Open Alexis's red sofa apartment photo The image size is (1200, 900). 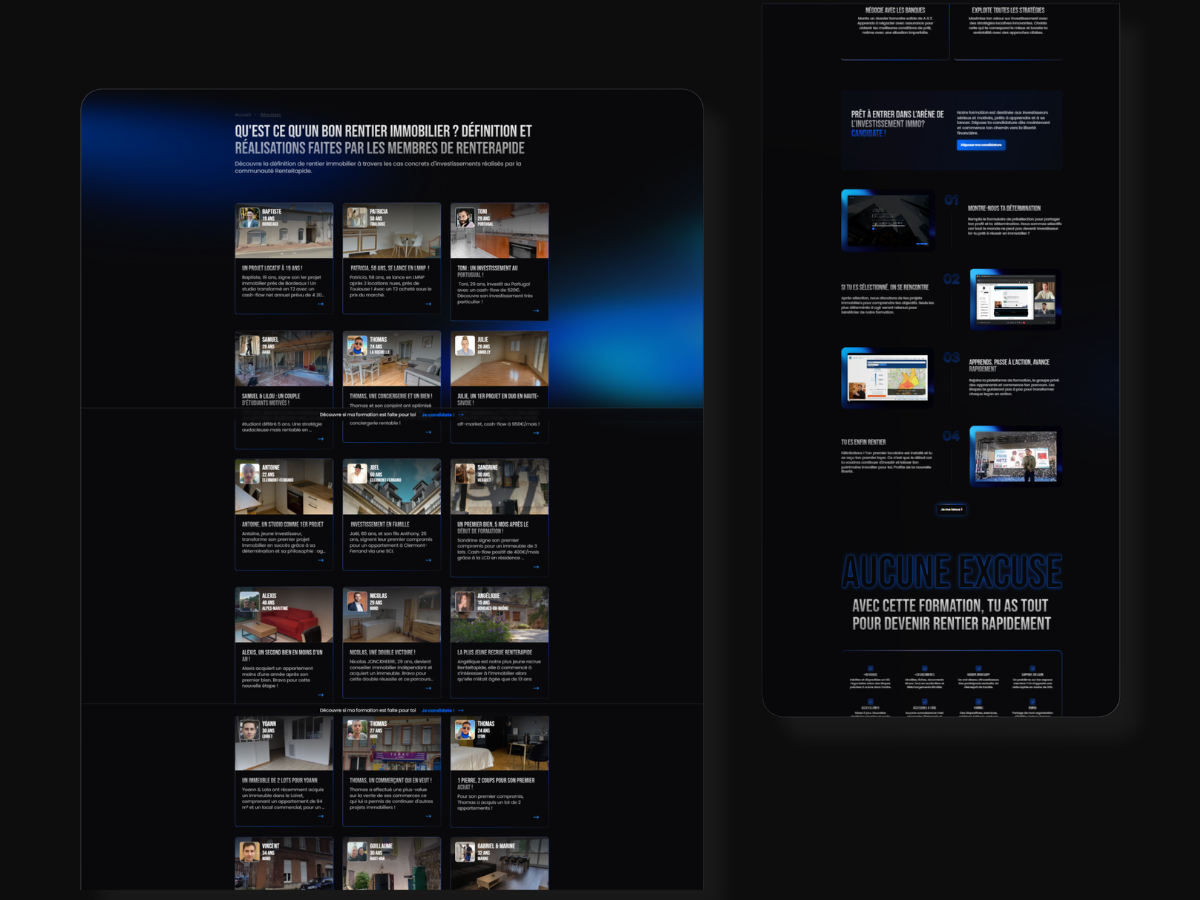pos(284,615)
